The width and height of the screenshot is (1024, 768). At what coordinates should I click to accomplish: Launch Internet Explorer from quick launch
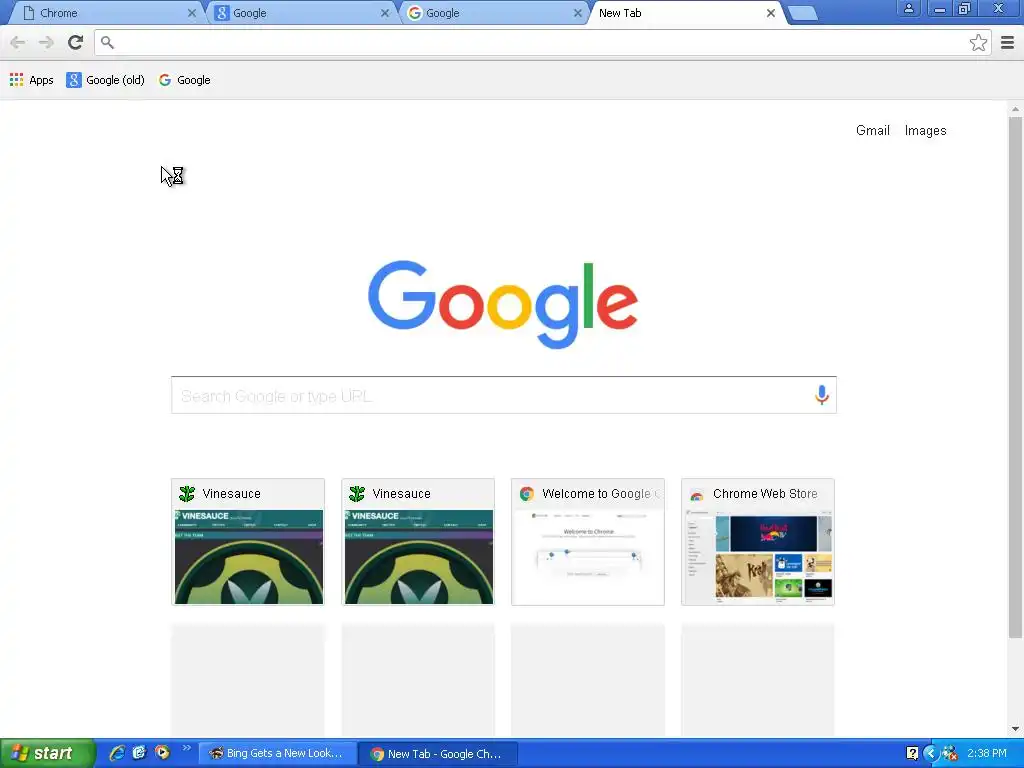pos(117,753)
